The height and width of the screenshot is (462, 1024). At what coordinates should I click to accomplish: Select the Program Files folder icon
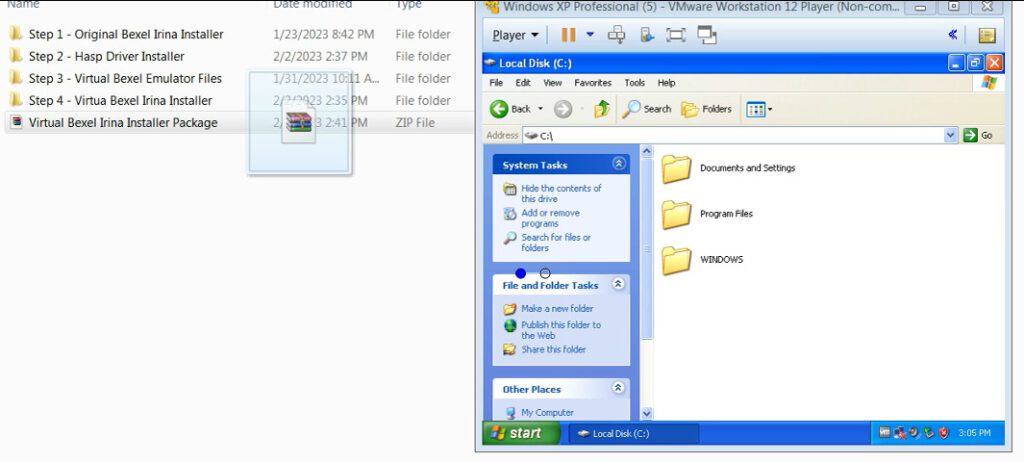coord(676,214)
